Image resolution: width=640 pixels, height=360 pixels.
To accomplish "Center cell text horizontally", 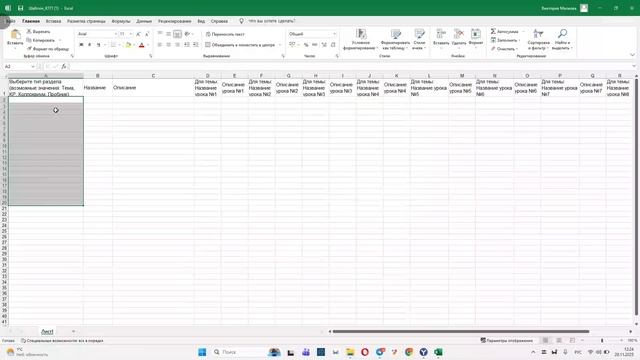I will [169, 45].
